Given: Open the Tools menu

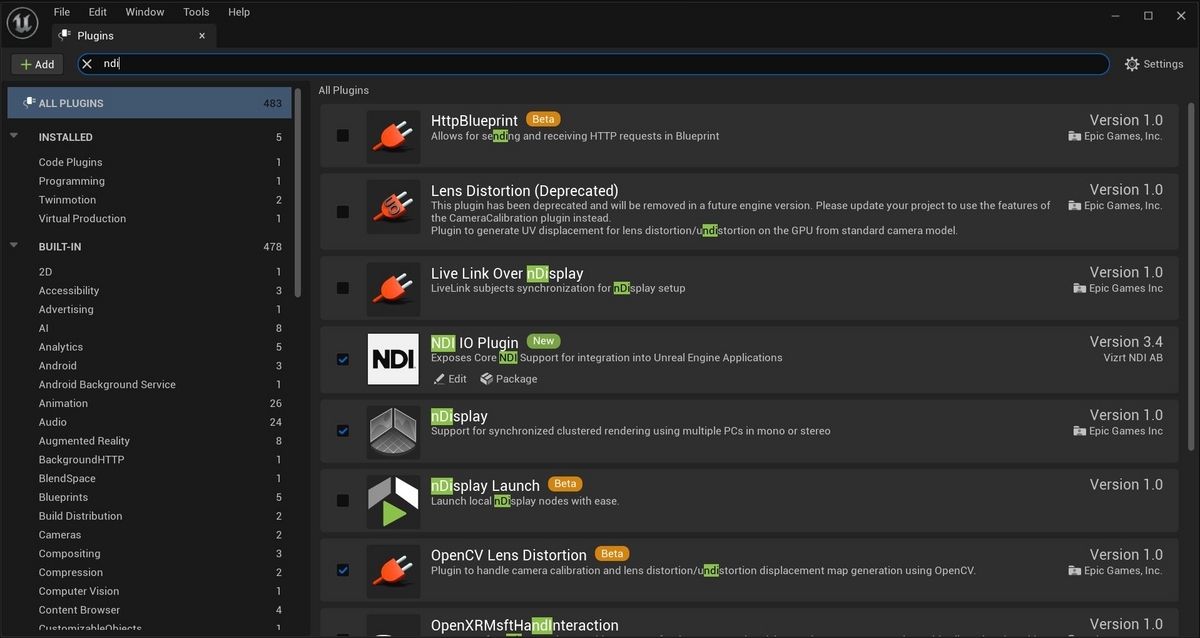Looking at the screenshot, I should 196,12.
